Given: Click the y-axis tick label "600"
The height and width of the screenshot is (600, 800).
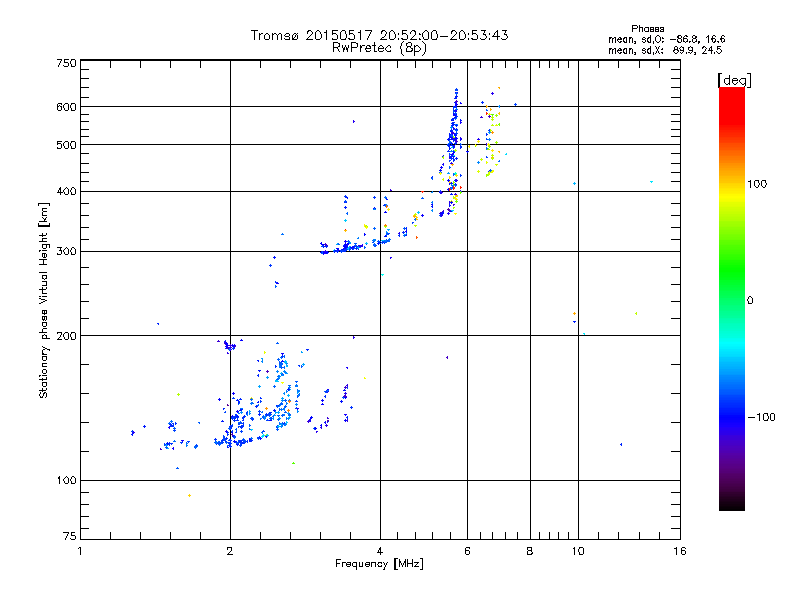Looking at the screenshot, I should tap(66, 107).
